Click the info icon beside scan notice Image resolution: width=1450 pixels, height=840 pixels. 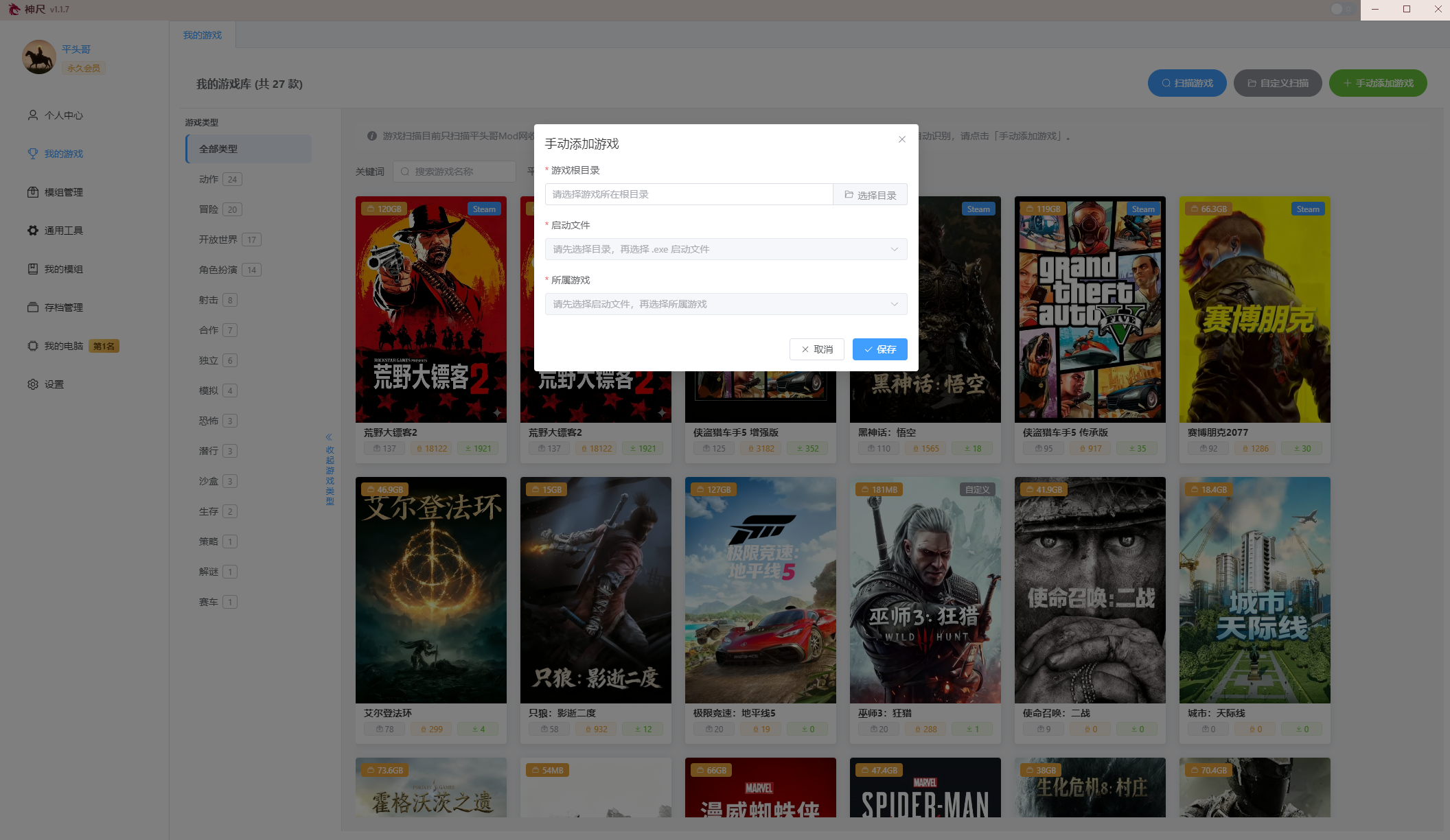pos(372,136)
